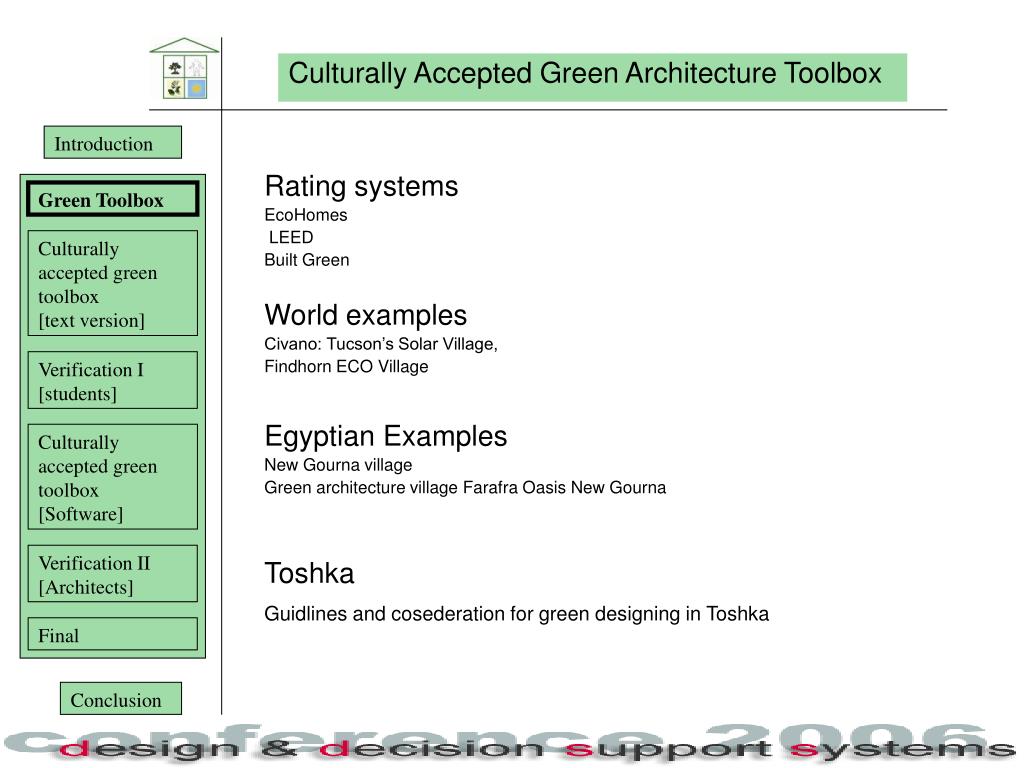This screenshot has height=768, width=1024.
Task: Go to Verification II [Architects]
Action: click(112, 574)
